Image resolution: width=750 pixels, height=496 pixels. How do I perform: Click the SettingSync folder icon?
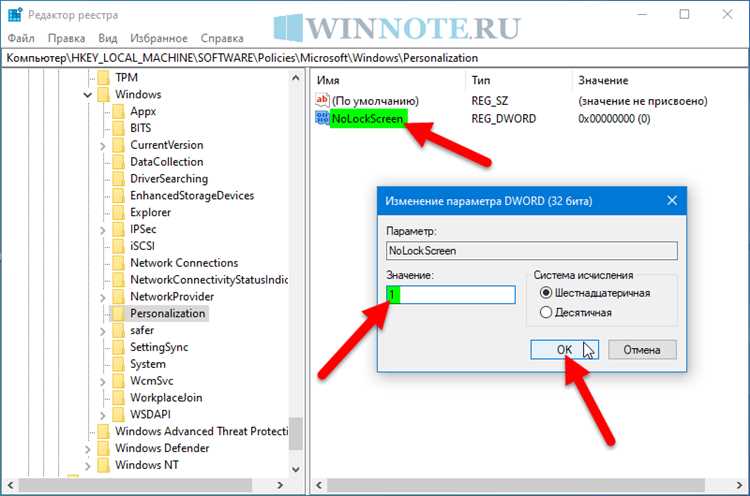(118, 347)
